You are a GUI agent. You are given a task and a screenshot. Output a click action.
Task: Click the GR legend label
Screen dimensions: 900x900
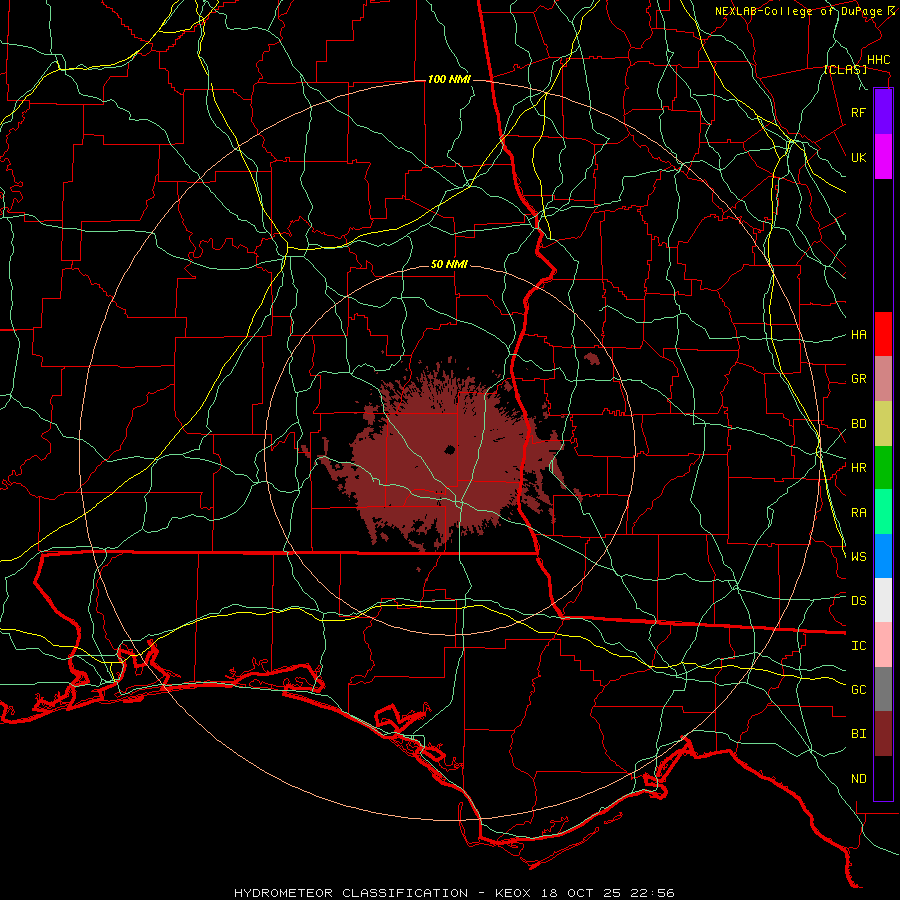(x=858, y=379)
